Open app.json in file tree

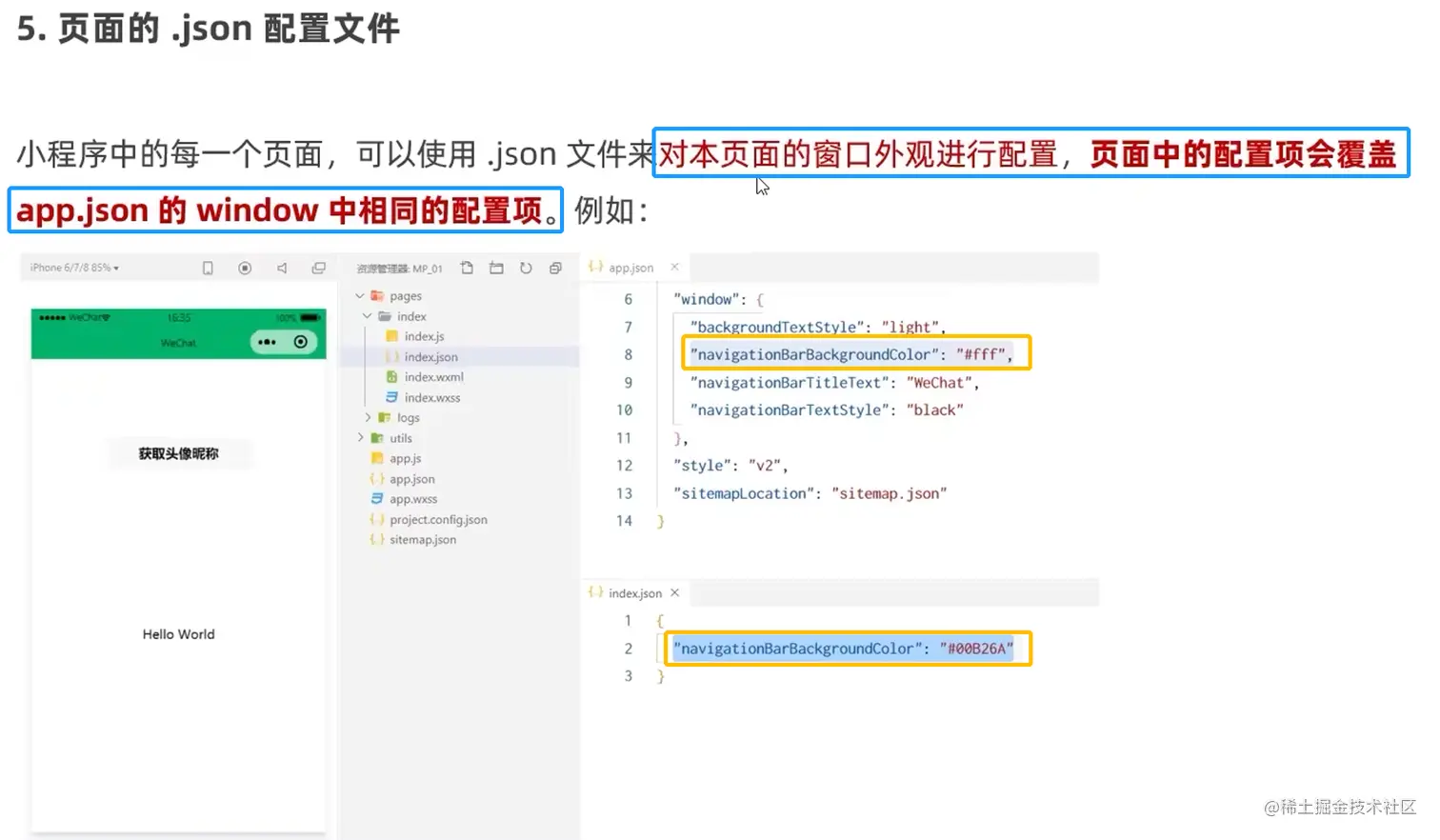[411, 479]
